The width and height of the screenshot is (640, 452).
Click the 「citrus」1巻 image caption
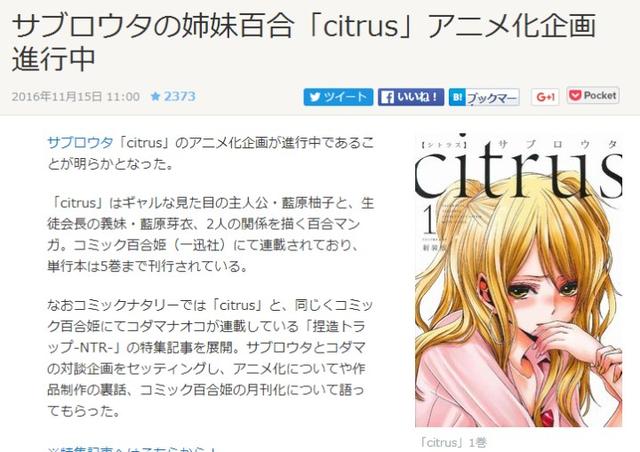pos(453,442)
